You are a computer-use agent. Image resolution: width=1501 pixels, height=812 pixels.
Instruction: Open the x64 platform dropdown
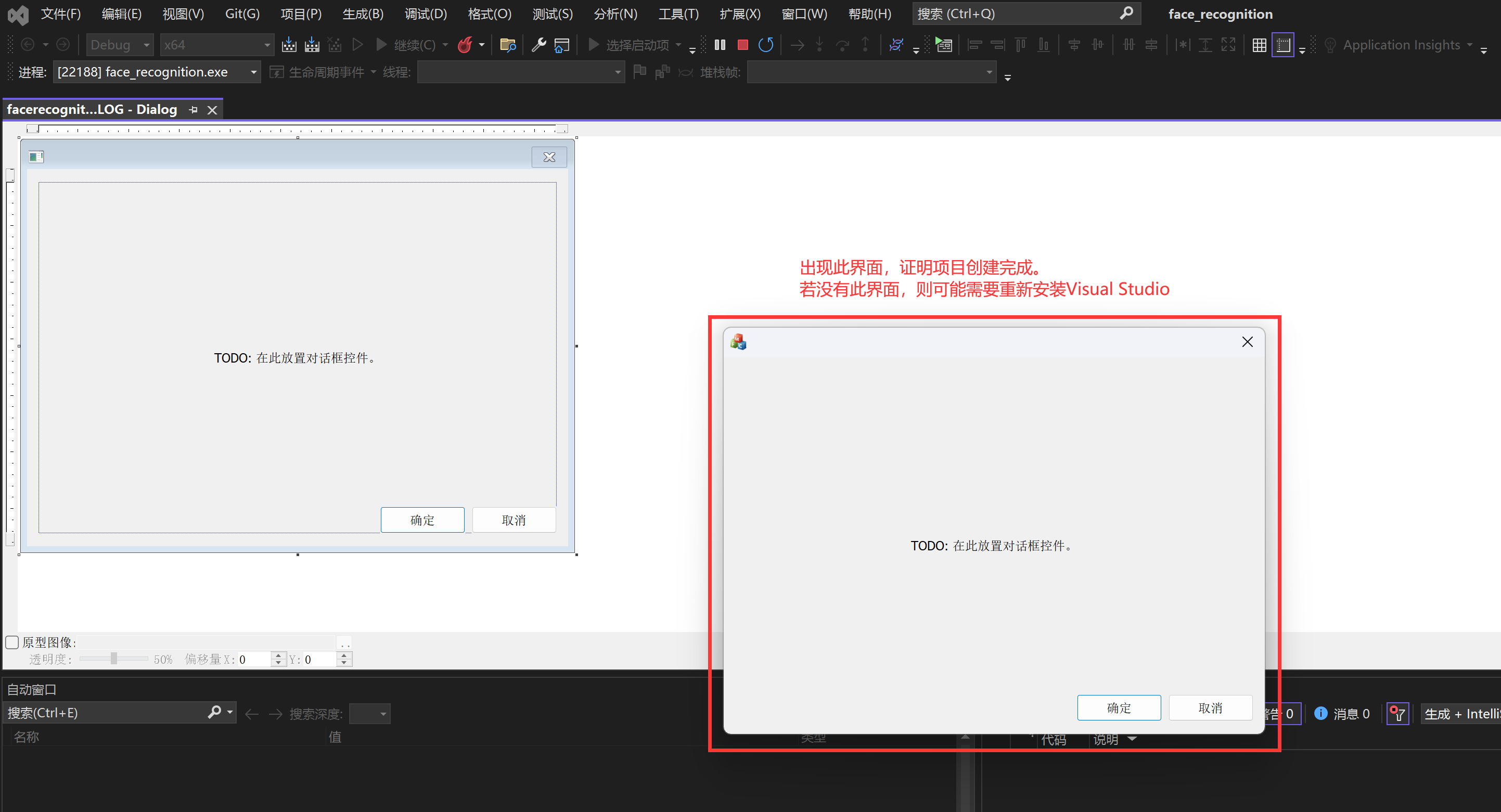(267, 45)
